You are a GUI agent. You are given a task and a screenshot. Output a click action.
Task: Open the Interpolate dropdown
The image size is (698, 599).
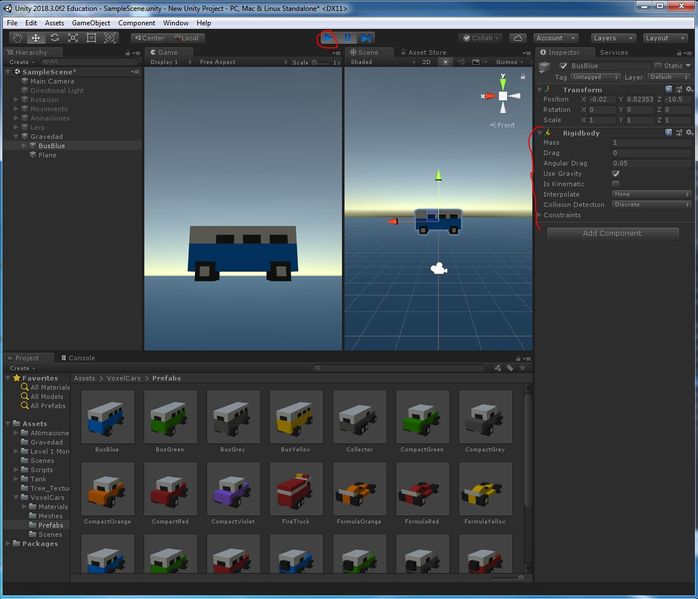click(x=651, y=194)
